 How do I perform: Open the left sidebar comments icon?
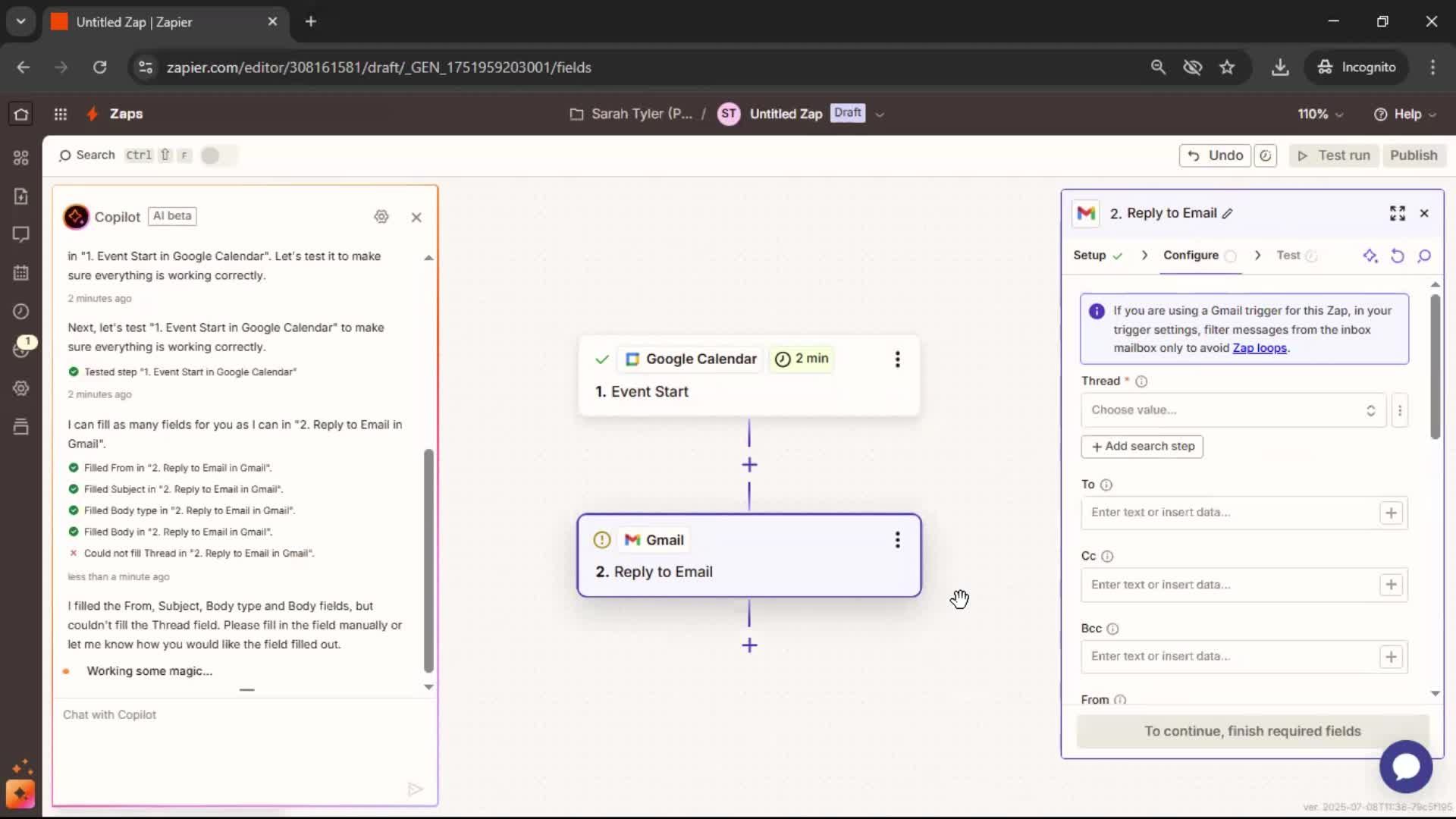(21, 234)
